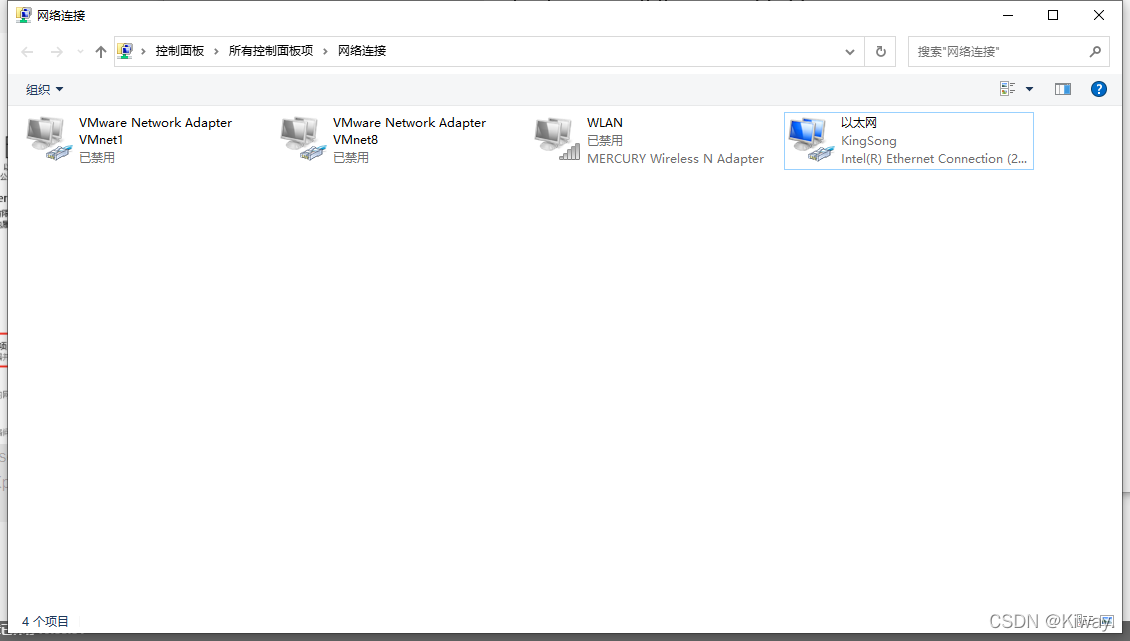The image size is (1130, 641).
Task: Select 网络连接 breadcrumb segment
Action: pyautogui.click(x=362, y=51)
